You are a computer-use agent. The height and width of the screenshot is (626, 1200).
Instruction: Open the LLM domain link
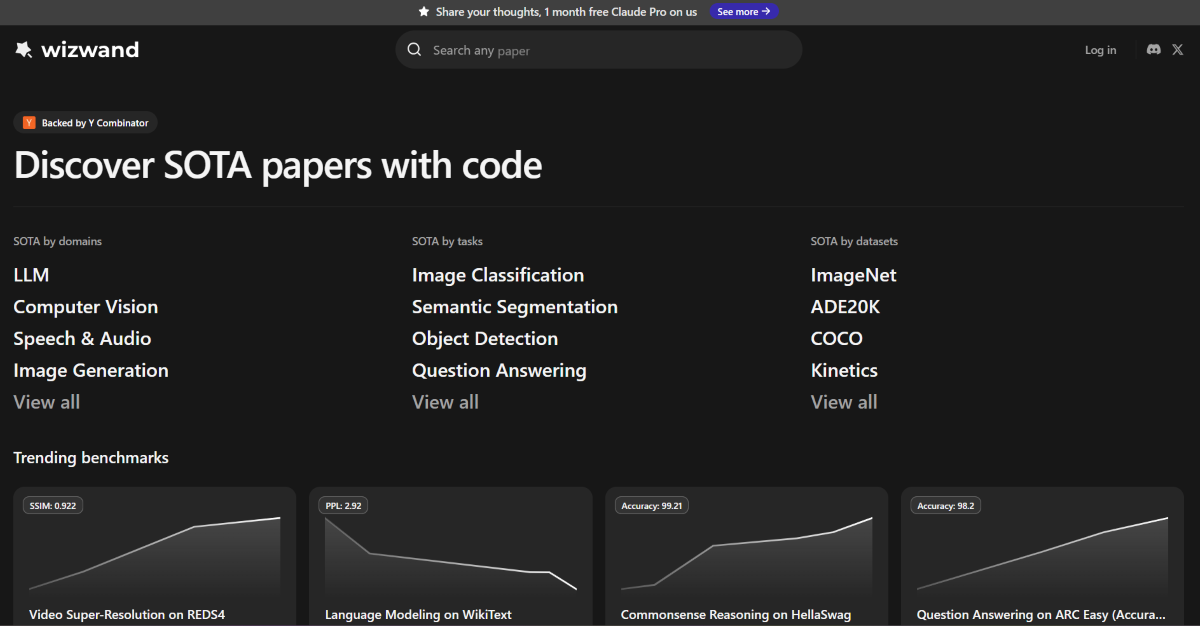tap(31, 275)
